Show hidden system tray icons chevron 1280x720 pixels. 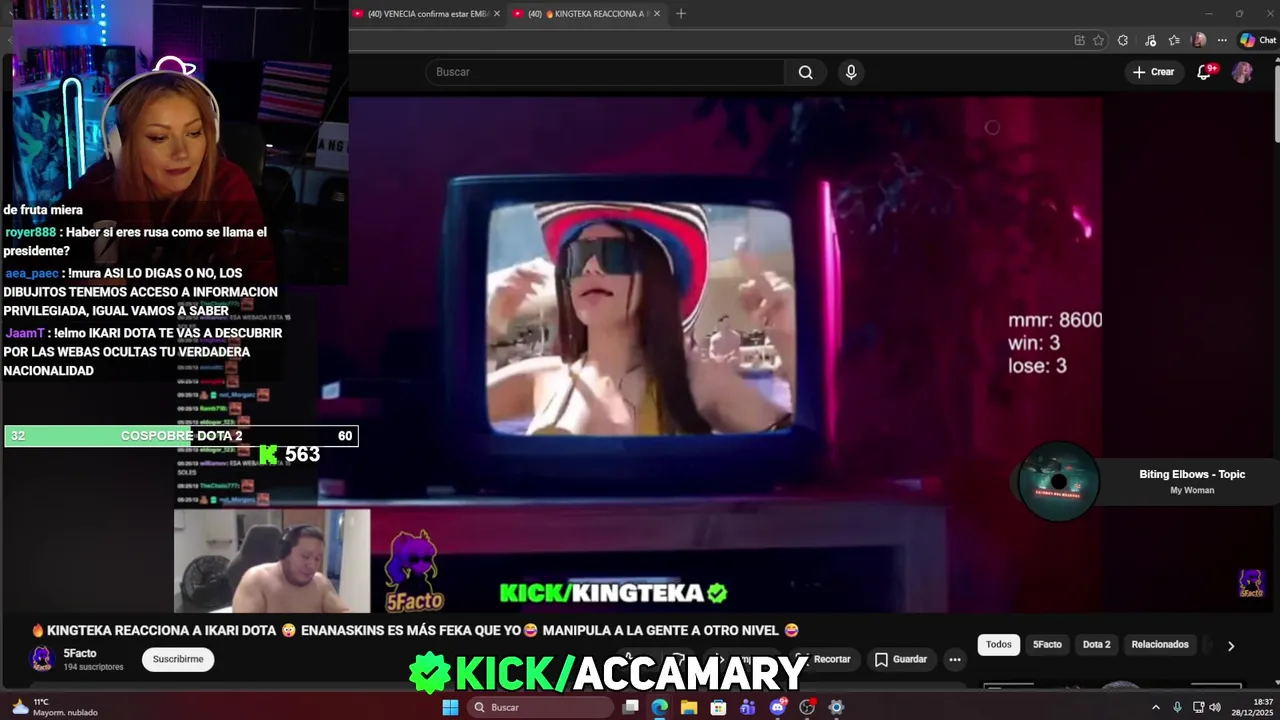tap(1156, 707)
